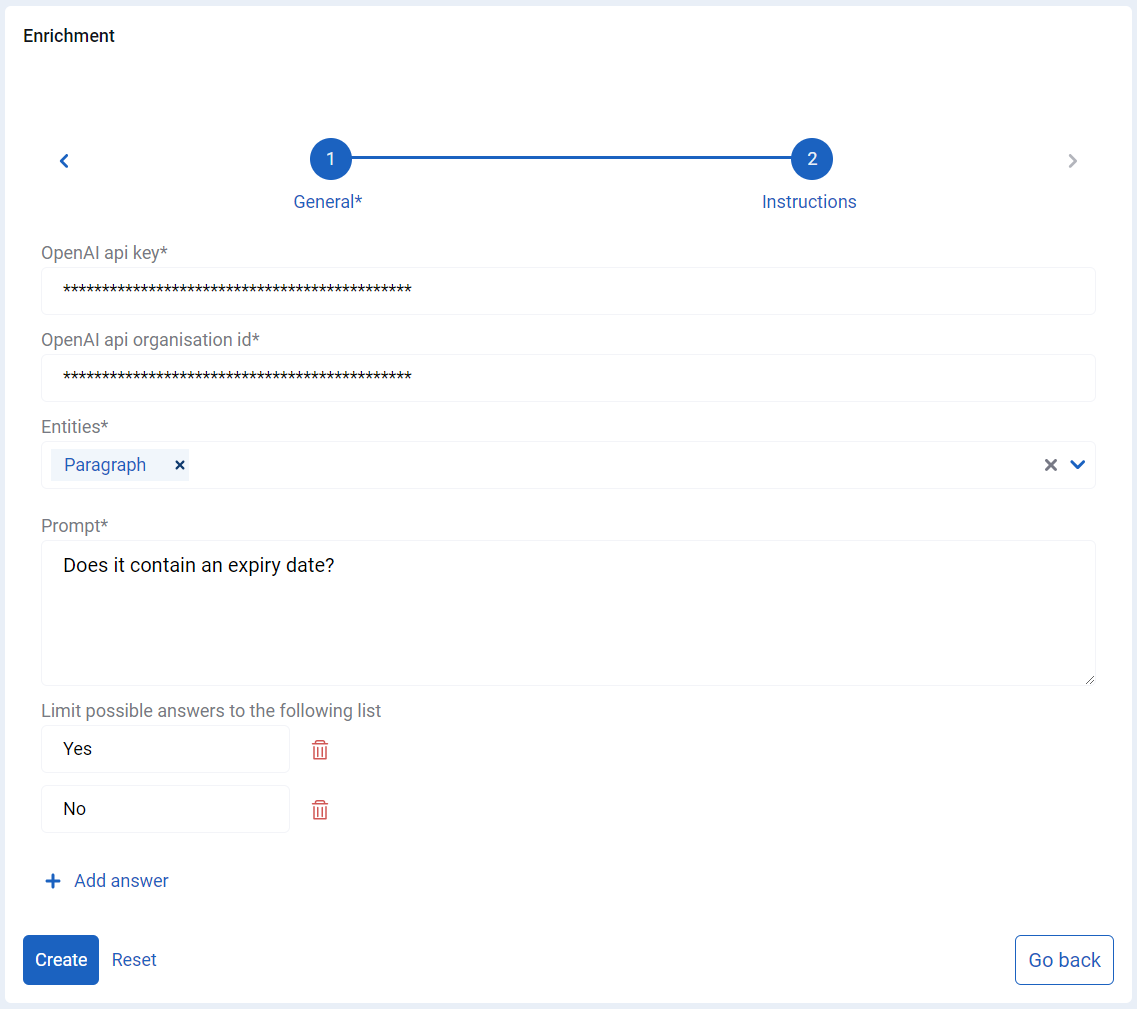Click the Enrichment heading
Screen dimensions: 1137x1009
click(69, 36)
